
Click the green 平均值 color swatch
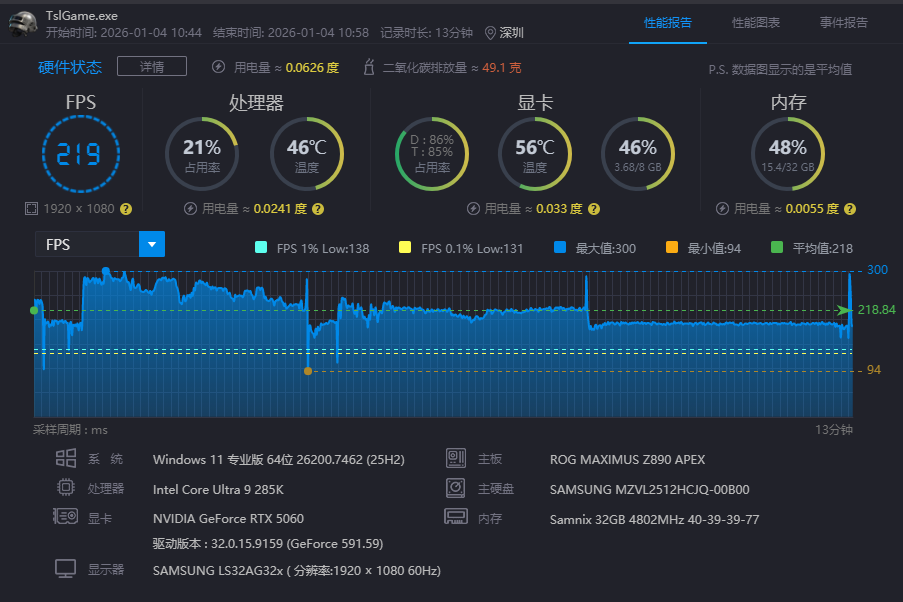[777, 248]
